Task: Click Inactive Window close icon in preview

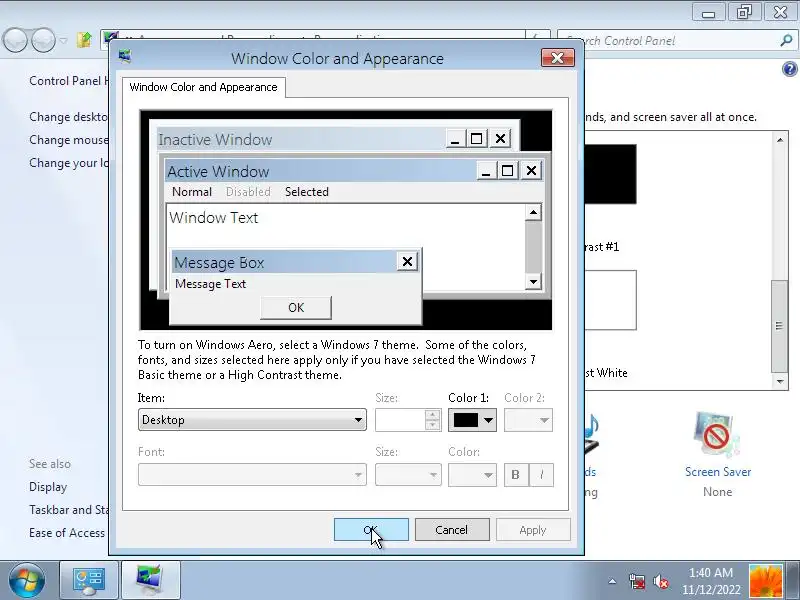Action: pyautogui.click(x=501, y=139)
